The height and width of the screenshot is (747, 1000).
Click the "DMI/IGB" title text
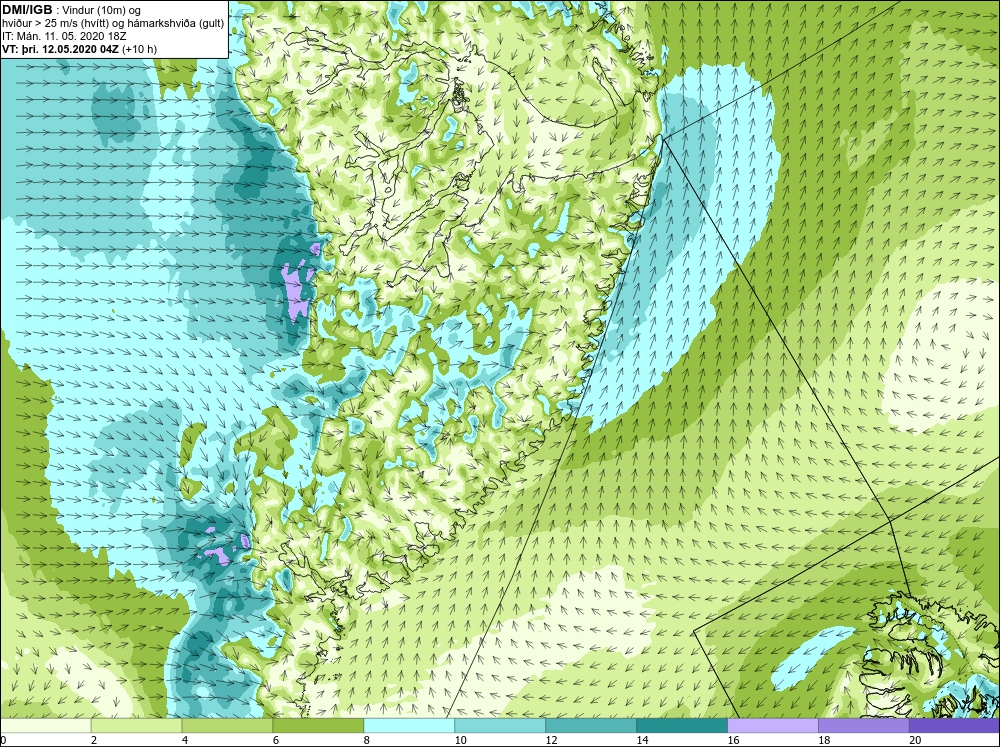click(27, 10)
